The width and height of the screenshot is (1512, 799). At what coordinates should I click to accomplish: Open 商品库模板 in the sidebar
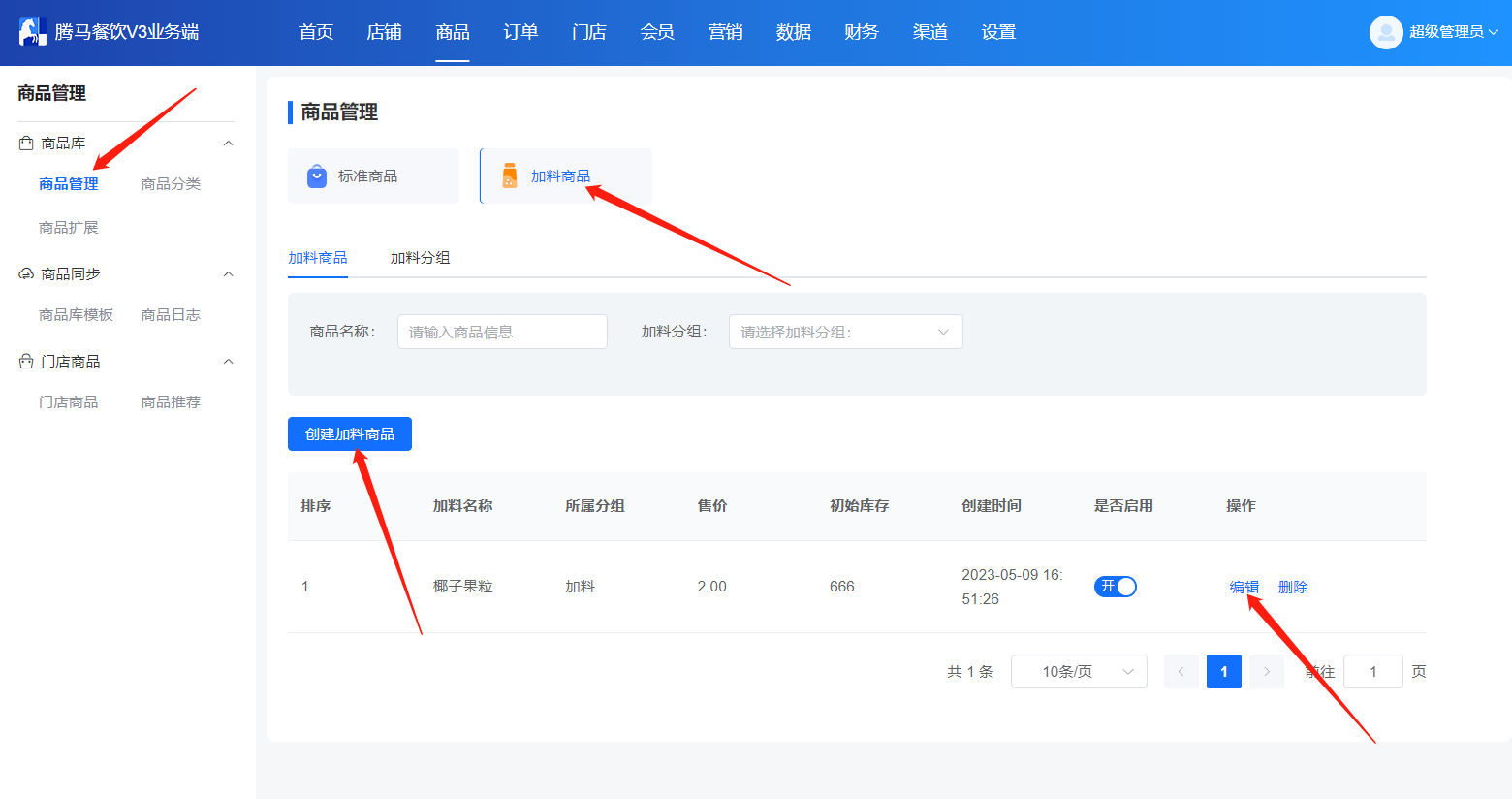(x=77, y=315)
